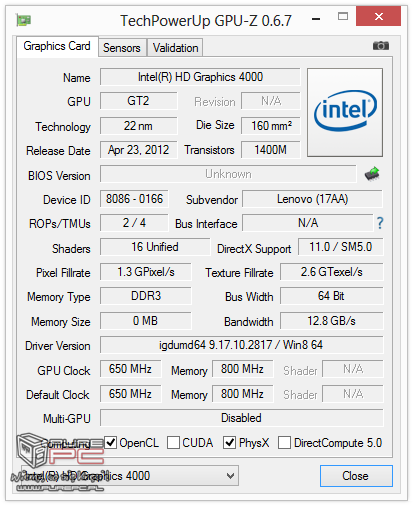Close window with red X button
Image resolution: width=416 pixels, height=508 pixels.
click(x=378, y=16)
